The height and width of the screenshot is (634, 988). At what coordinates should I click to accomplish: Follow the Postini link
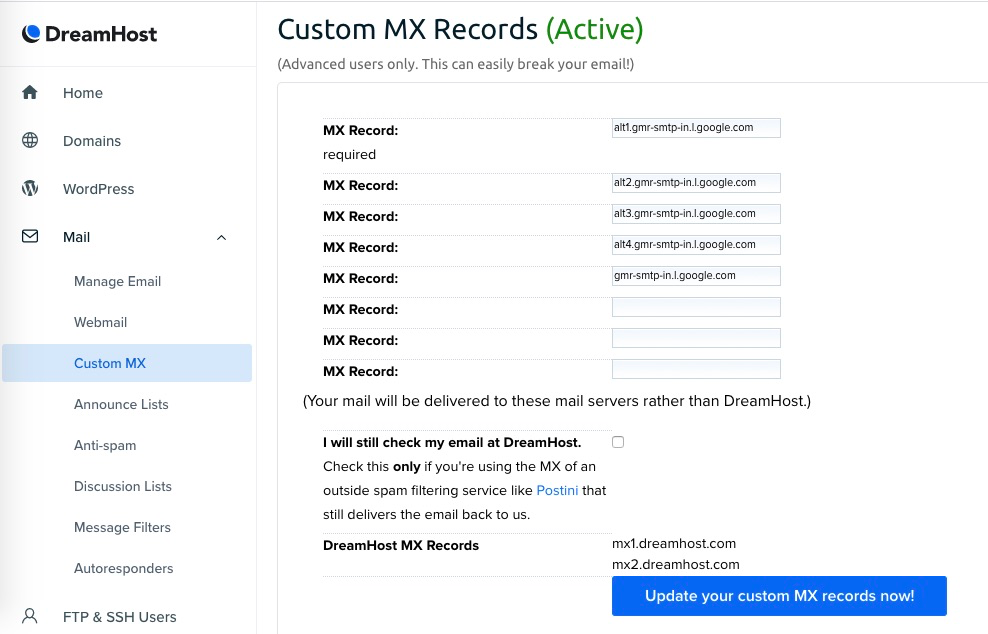tap(557, 490)
